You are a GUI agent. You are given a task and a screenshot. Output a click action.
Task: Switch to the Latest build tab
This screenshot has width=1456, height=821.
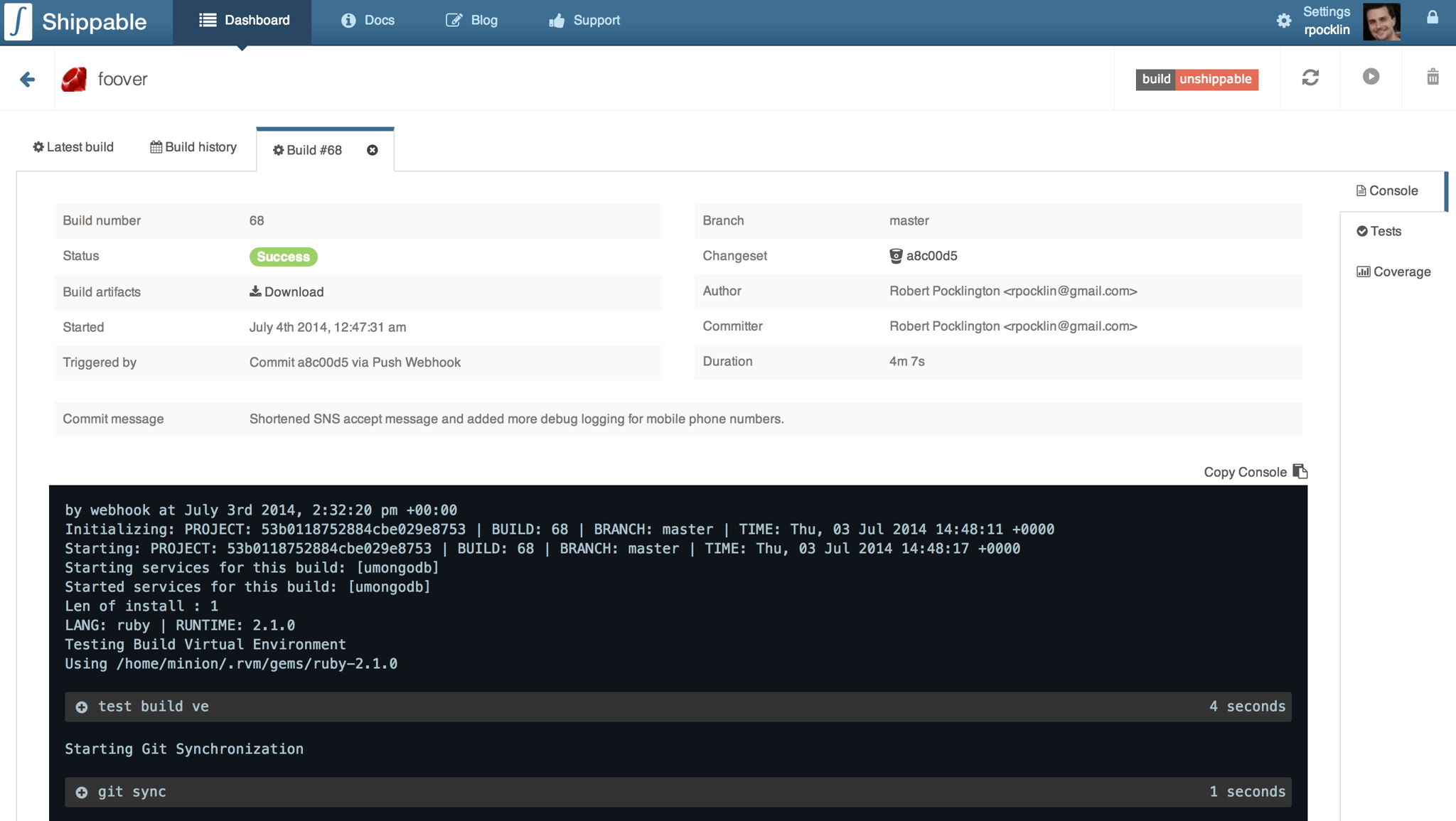click(73, 147)
